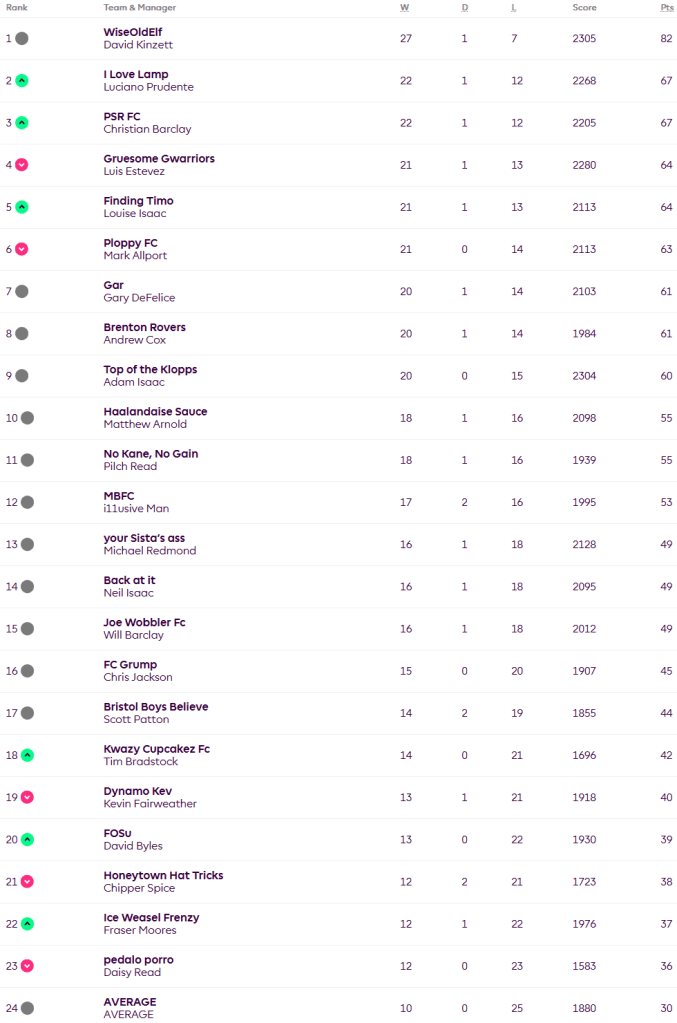Click pink down arrow beside Ploppy FC
677x1023 pixels.
22,249
